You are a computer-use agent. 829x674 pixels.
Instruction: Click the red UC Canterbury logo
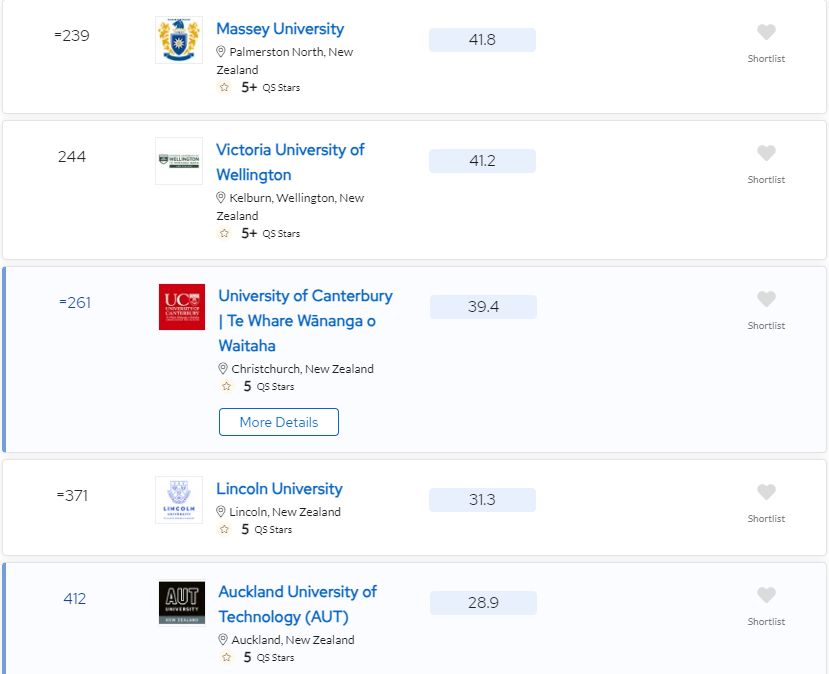[x=182, y=307]
